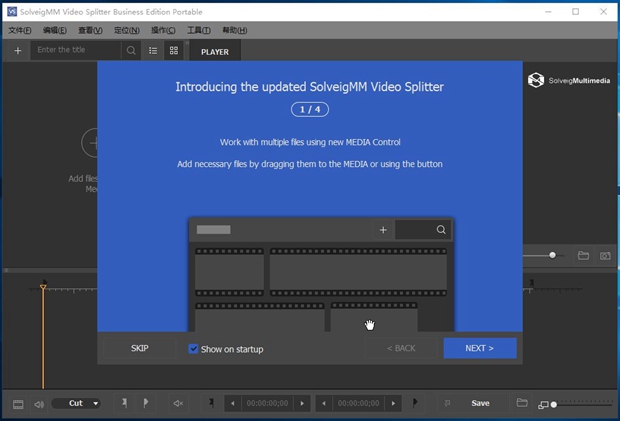620x421 pixels.
Task: Switch media panel to thumbnail grid view
Action: click(174, 51)
